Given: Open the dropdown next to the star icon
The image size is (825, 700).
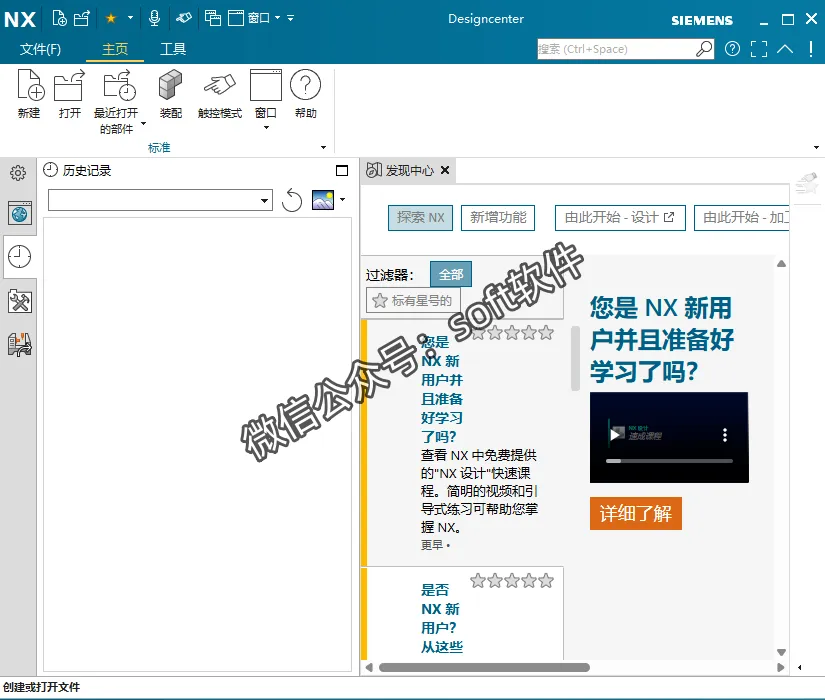Looking at the screenshot, I should point(130,18).
